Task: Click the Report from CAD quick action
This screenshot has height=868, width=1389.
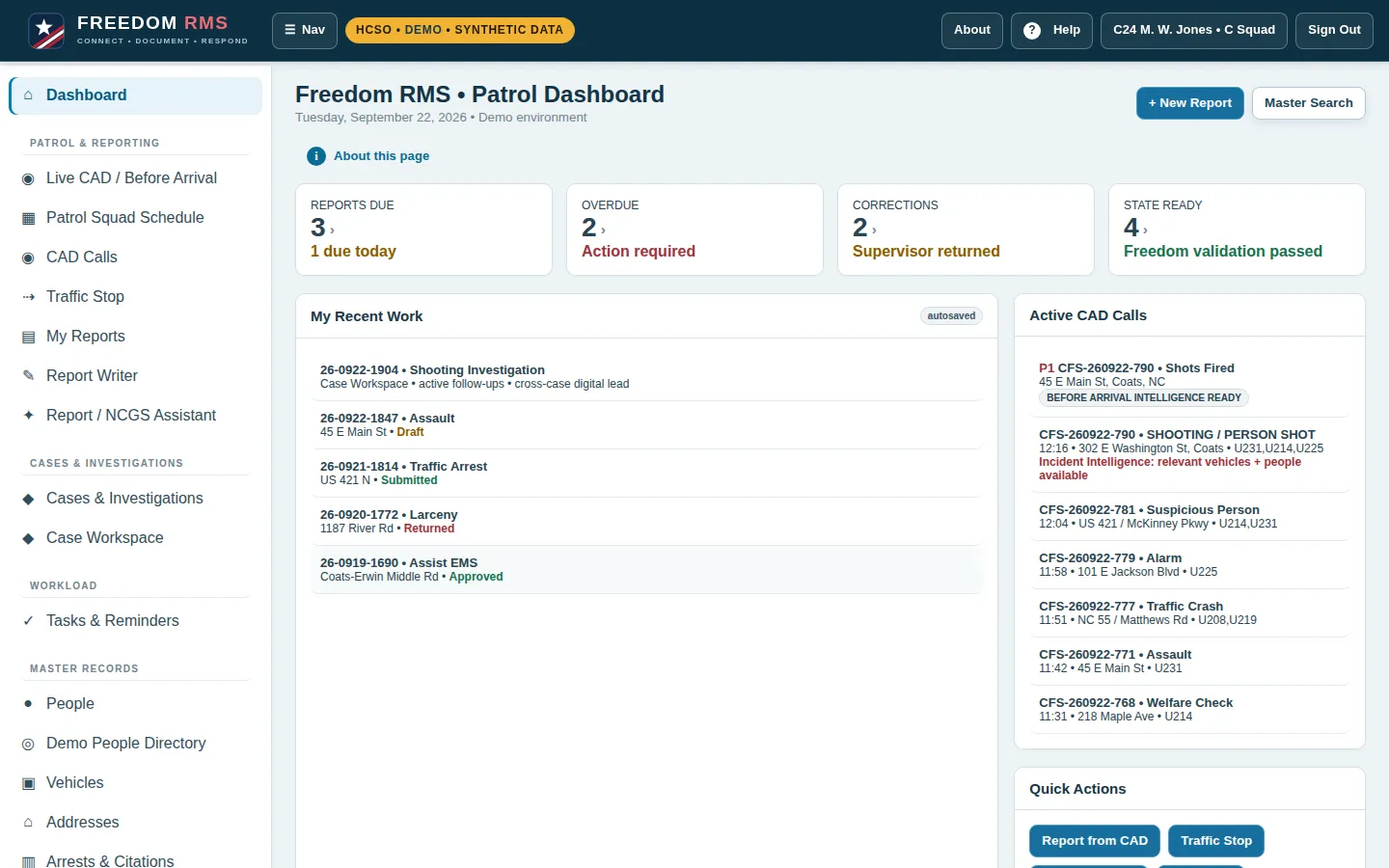Action: click(1095, 841)
